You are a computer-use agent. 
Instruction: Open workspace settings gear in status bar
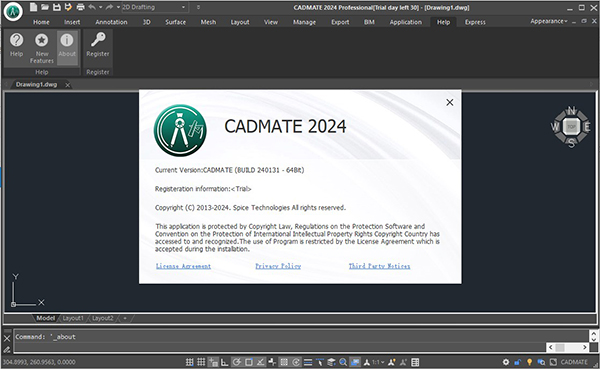(506, 362)
